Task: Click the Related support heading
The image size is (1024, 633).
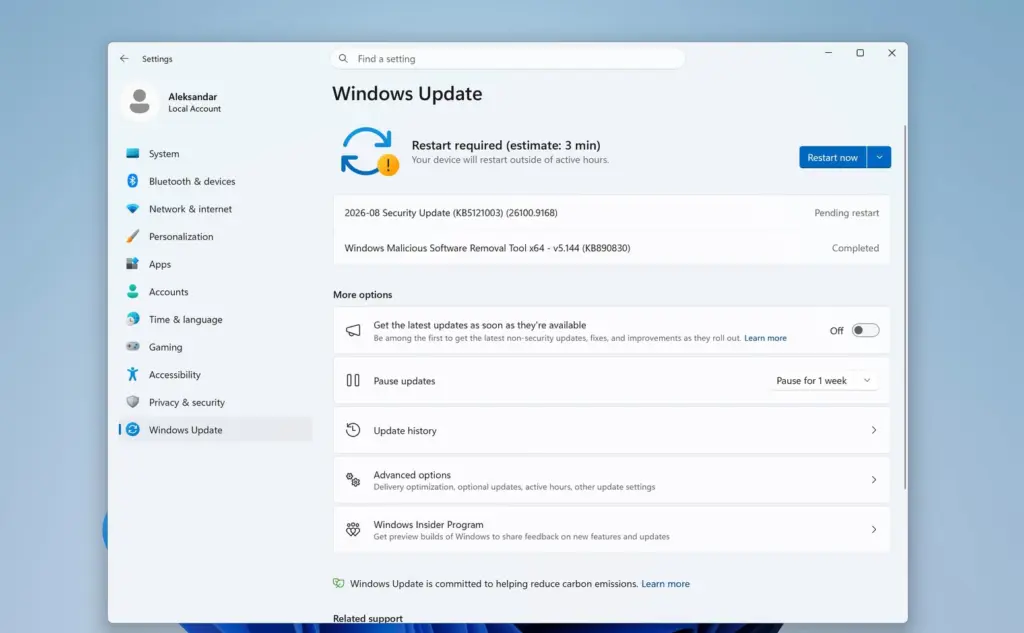Action: click(x=368, y=618)
